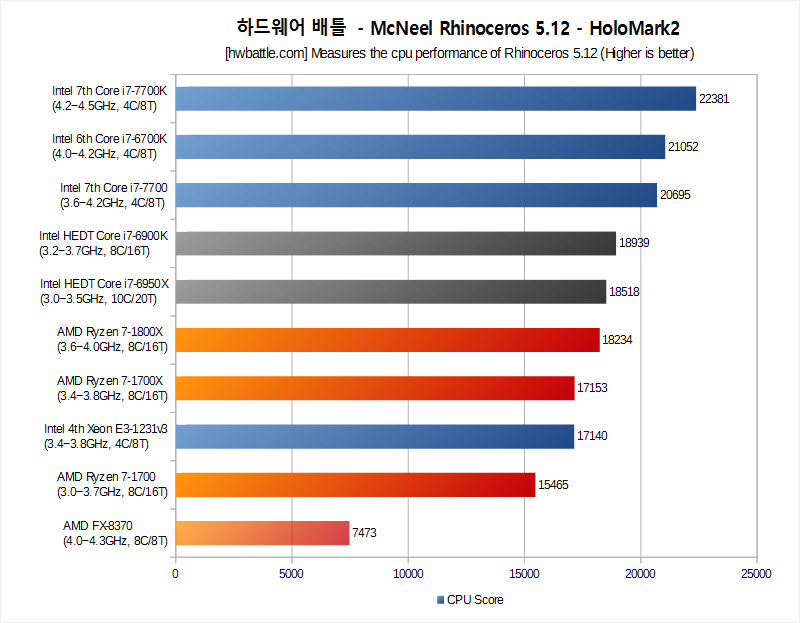This screenshot has height=623, width=800.
Task: Select the 5000 axis tick label
Action: tap(291, 574)
